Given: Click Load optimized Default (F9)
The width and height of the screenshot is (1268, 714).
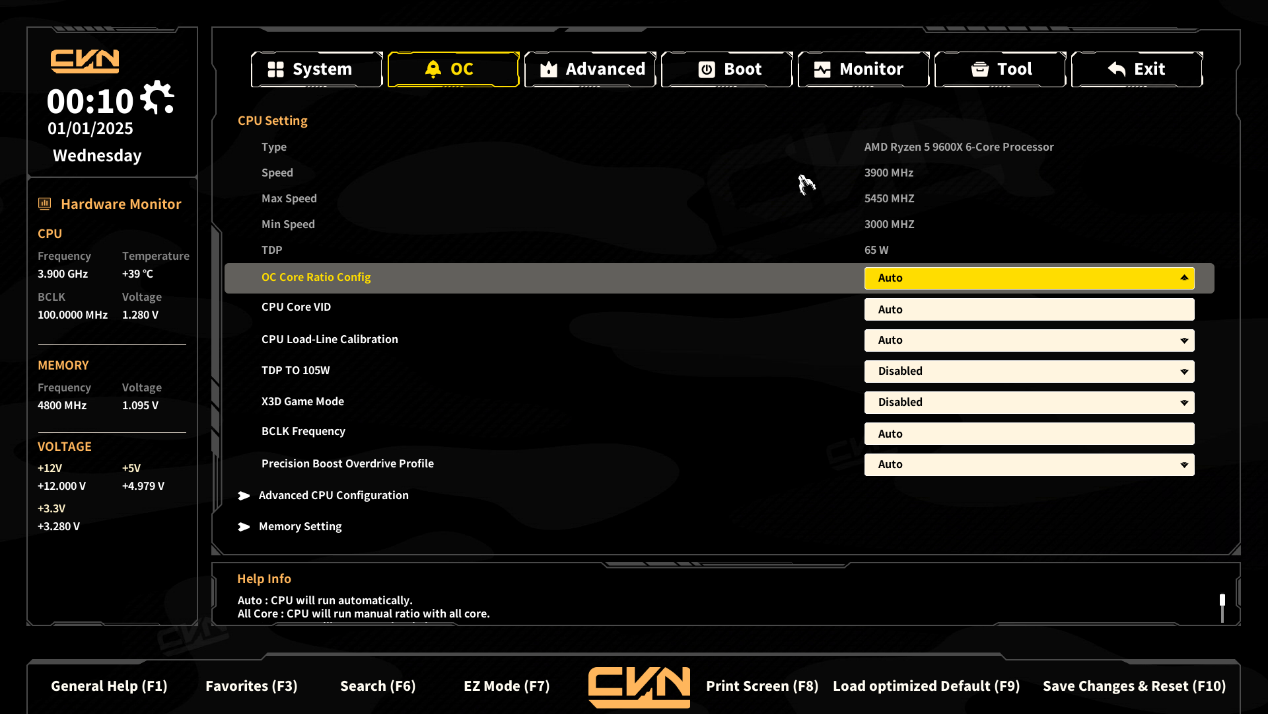Looking at the screenshot, I should (926, 686).
